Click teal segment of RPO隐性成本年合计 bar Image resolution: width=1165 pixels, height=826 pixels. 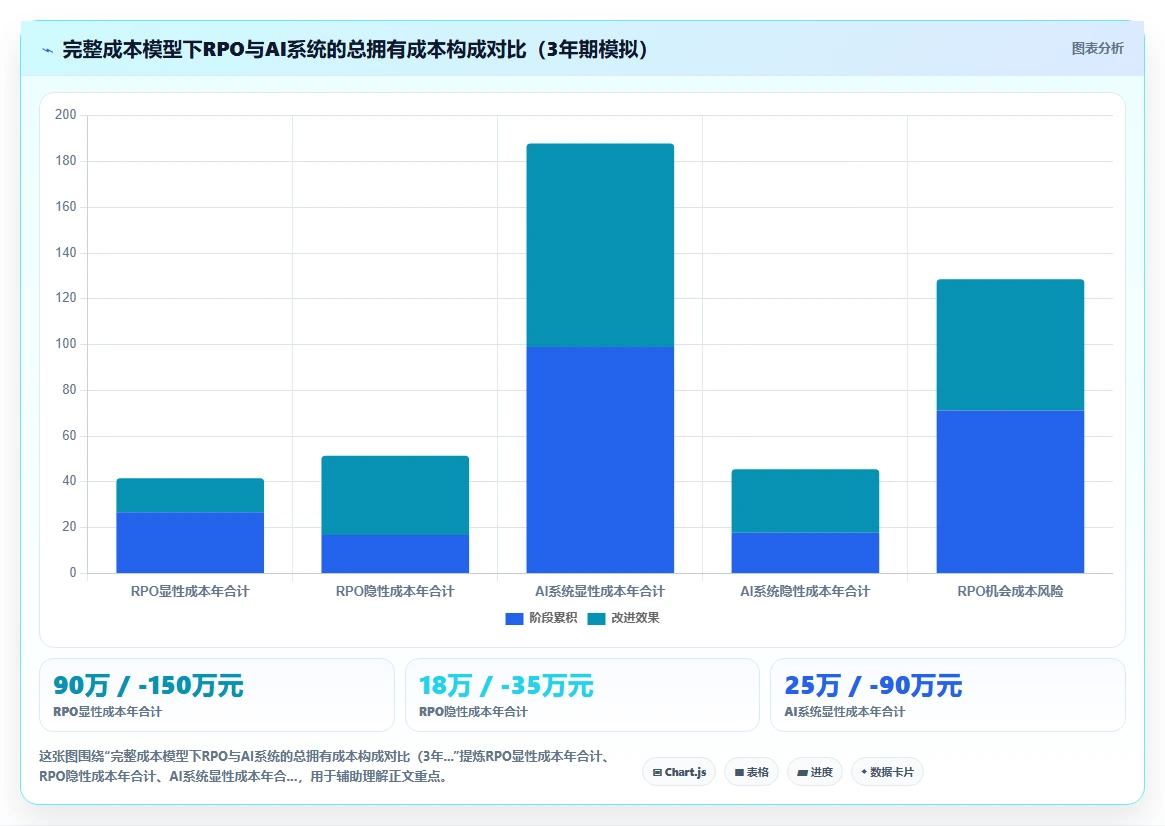tap(395, 495)
